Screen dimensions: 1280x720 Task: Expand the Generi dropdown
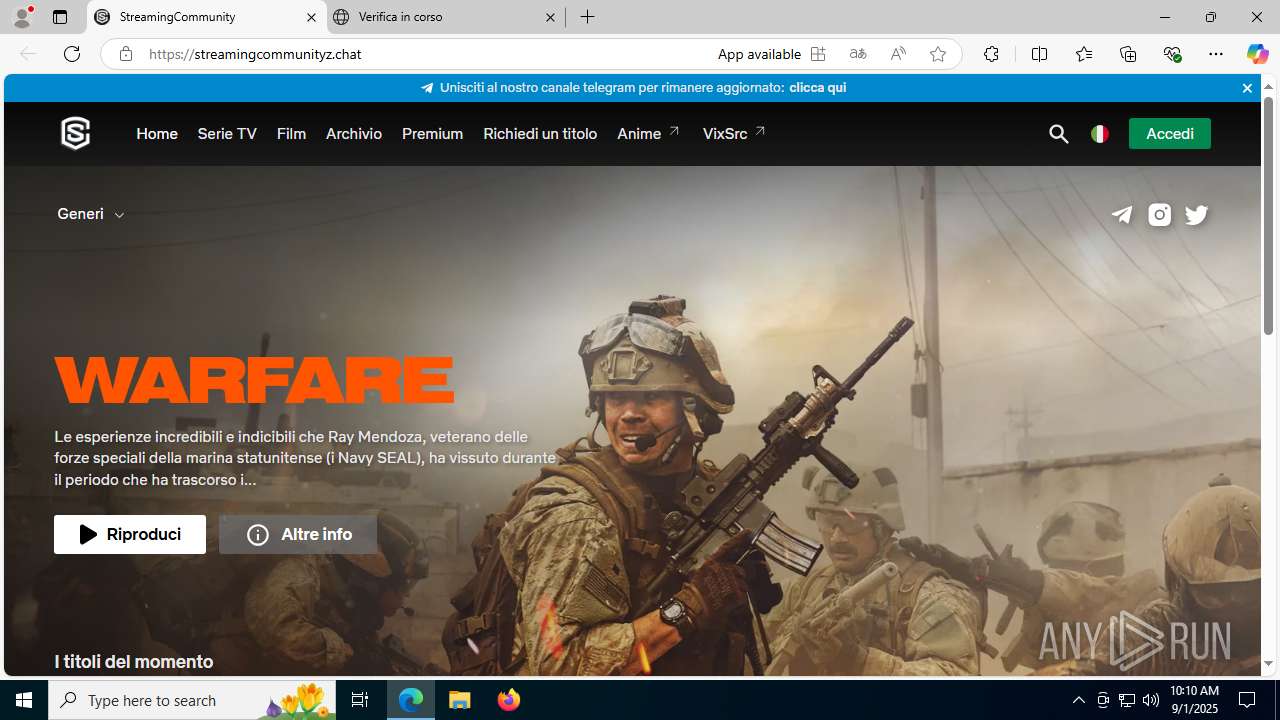(91, 214)
